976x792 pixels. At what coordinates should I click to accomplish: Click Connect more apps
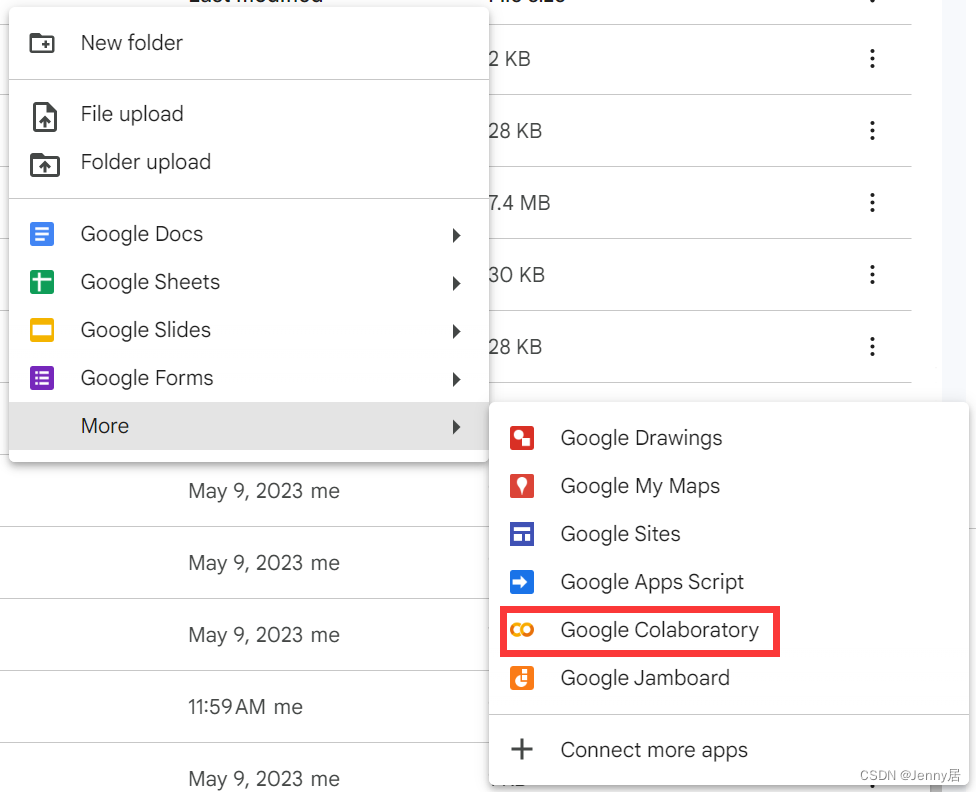pos(729,750)
